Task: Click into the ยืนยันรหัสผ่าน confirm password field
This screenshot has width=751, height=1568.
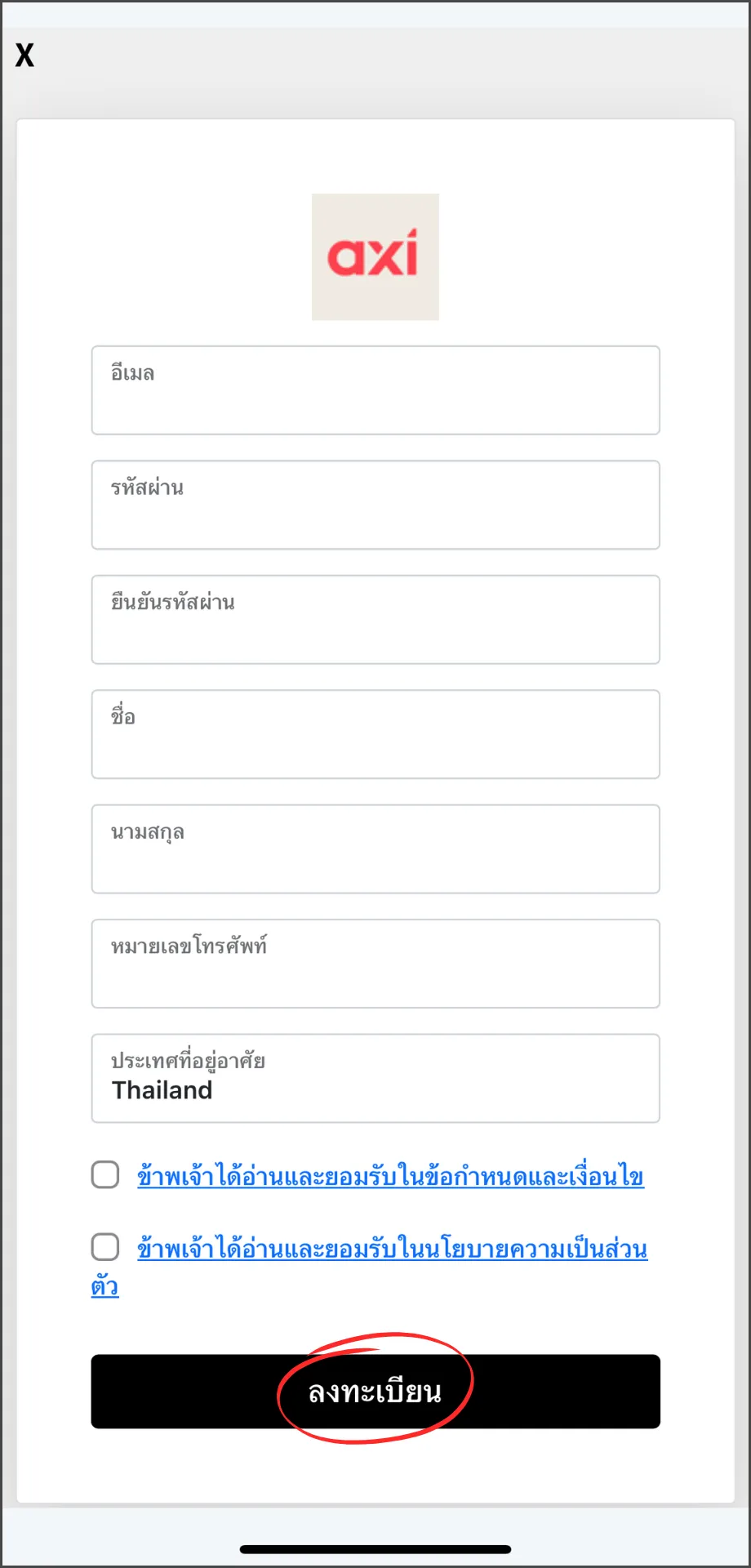Action: coord(375,620)
